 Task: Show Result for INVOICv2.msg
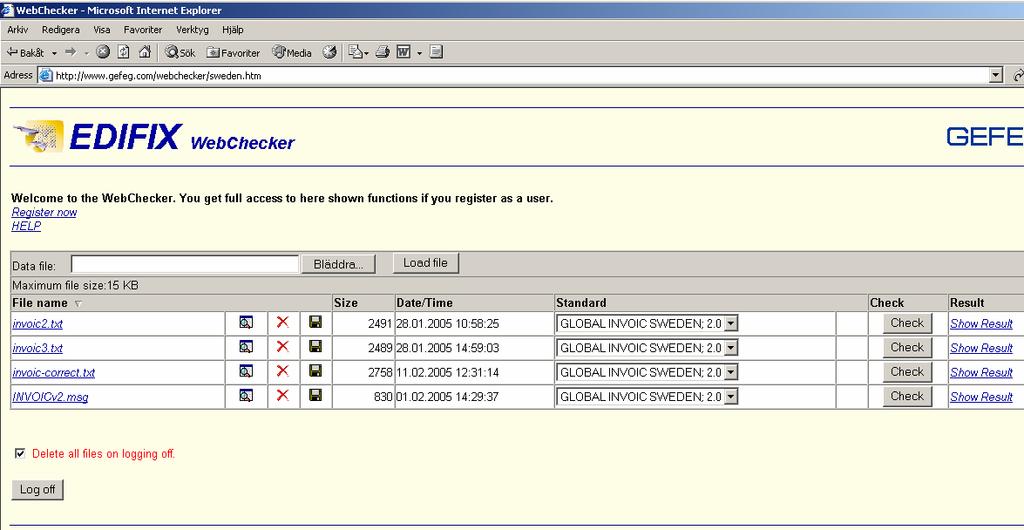tap(981, 396)
